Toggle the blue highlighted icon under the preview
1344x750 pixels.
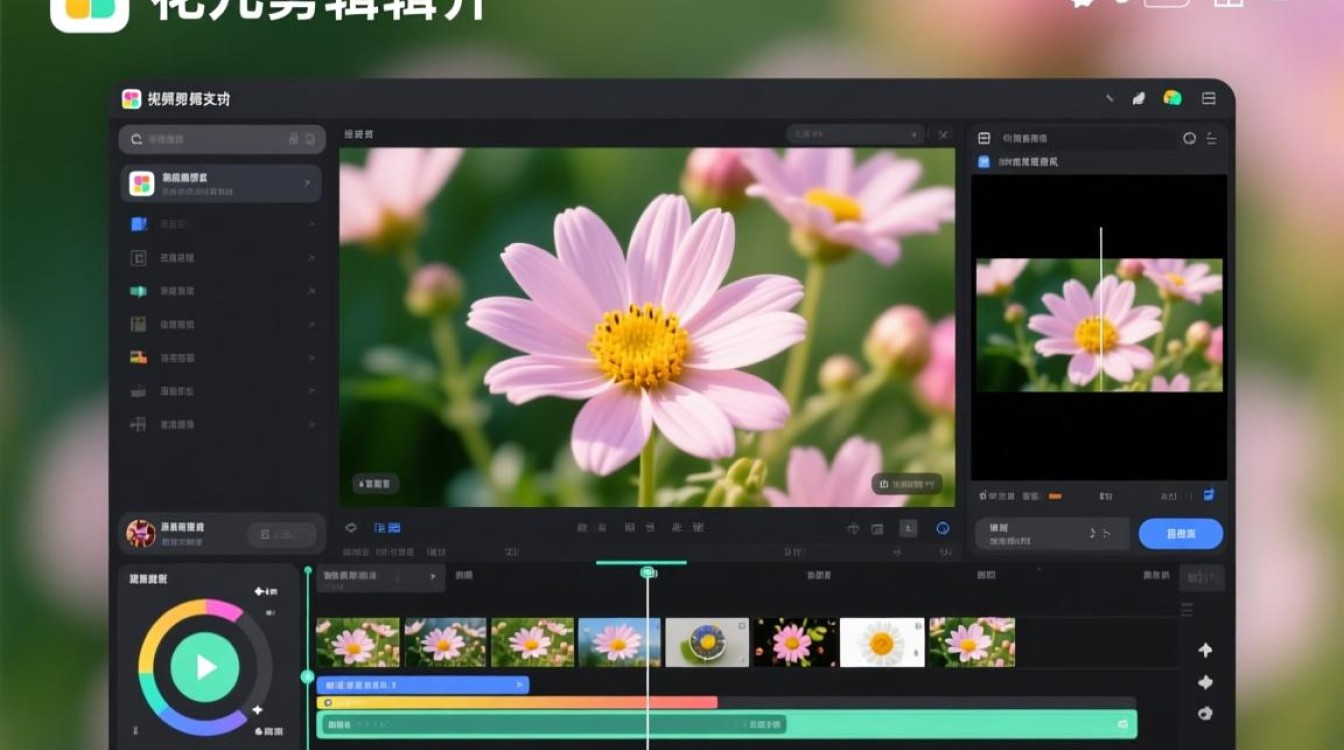pyautogui.click(x=387, y=528)
